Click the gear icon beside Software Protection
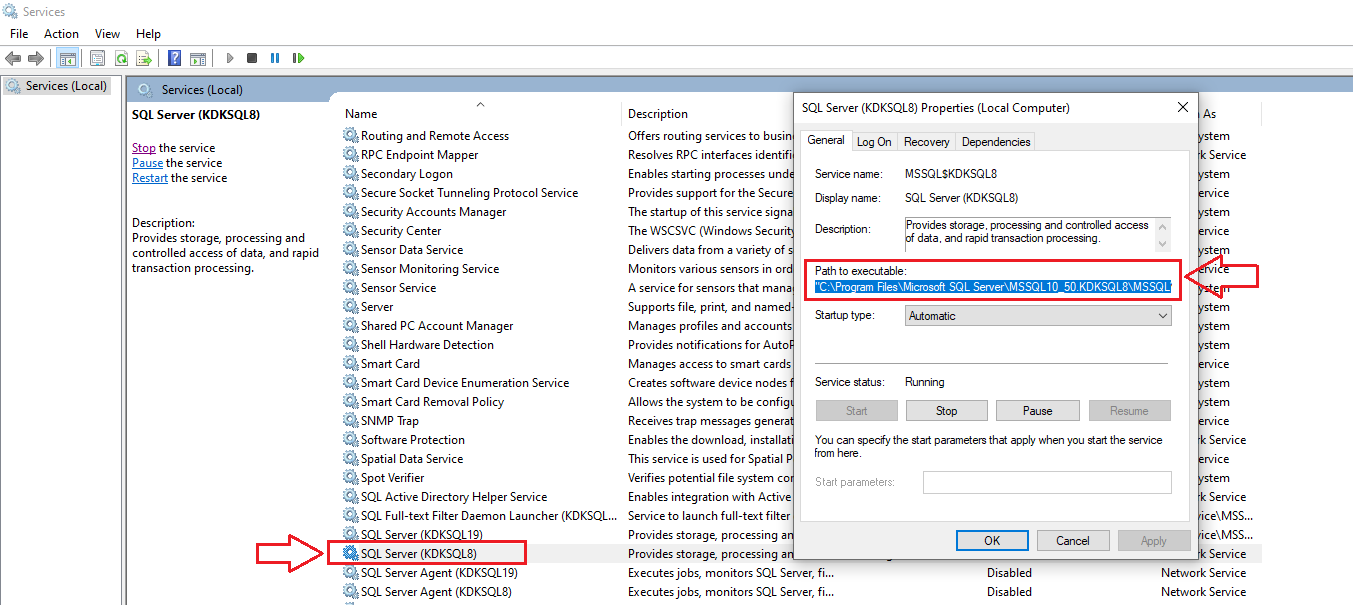Screen dimensions: 1353x605 tap(350, 439)
